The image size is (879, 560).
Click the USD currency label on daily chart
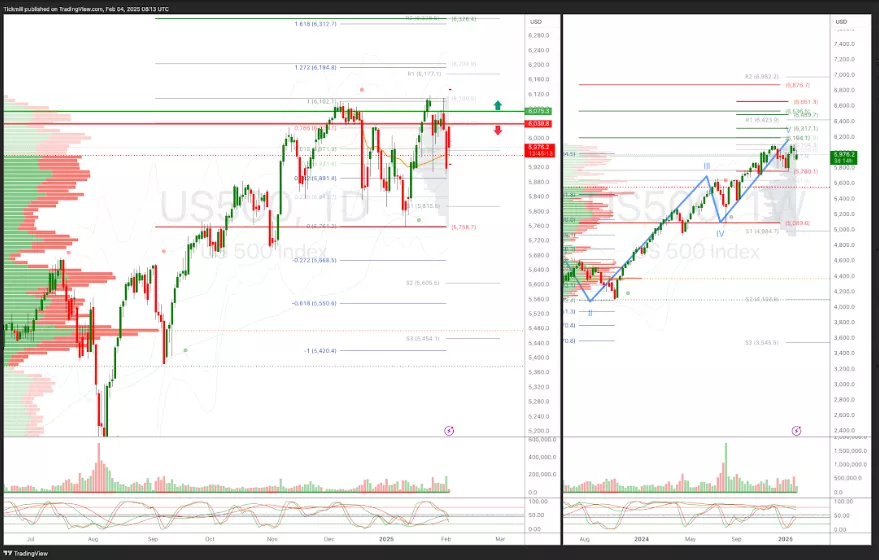point(536,22)
